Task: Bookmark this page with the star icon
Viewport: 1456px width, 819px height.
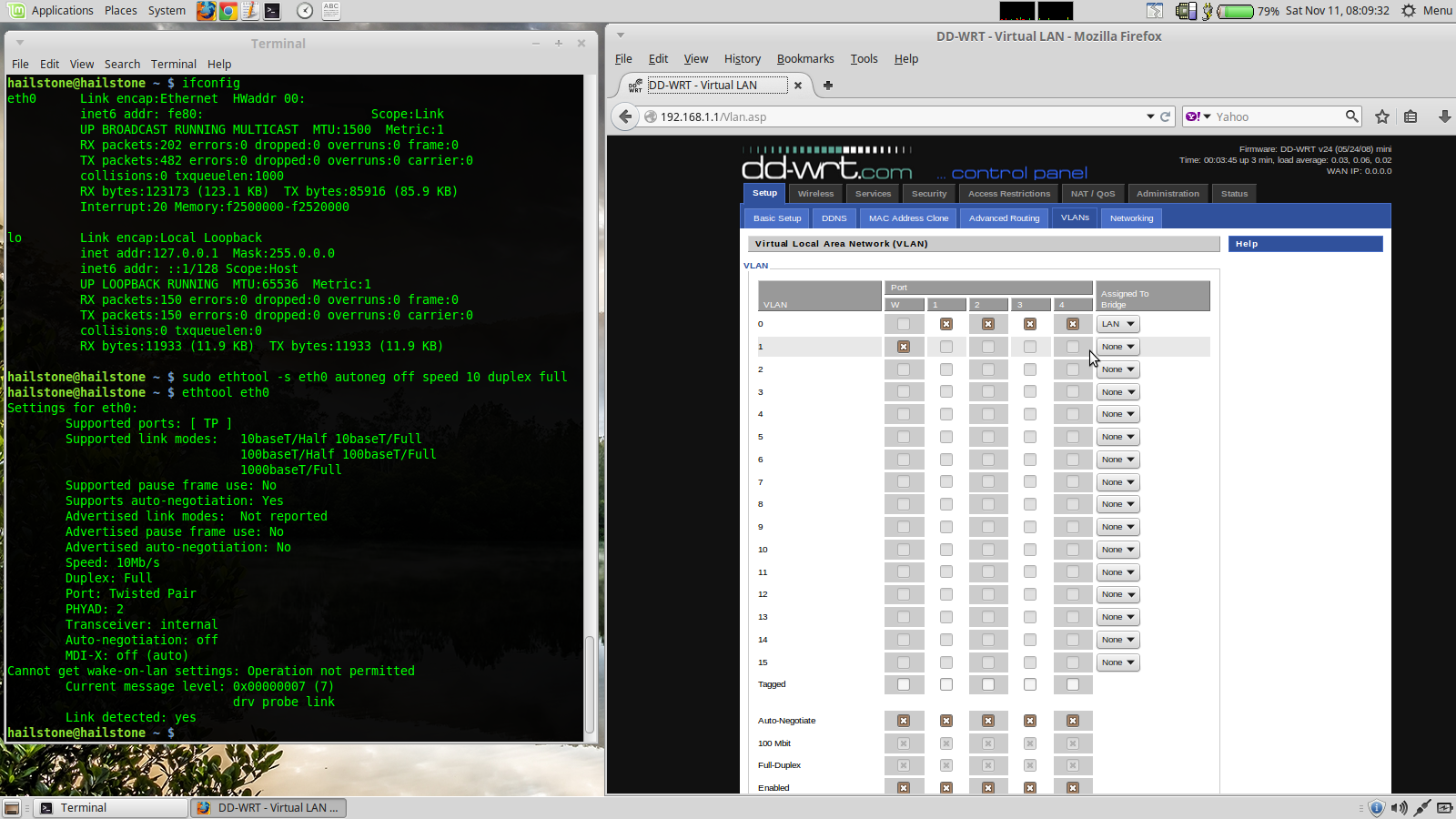Action: point(1382,116)
